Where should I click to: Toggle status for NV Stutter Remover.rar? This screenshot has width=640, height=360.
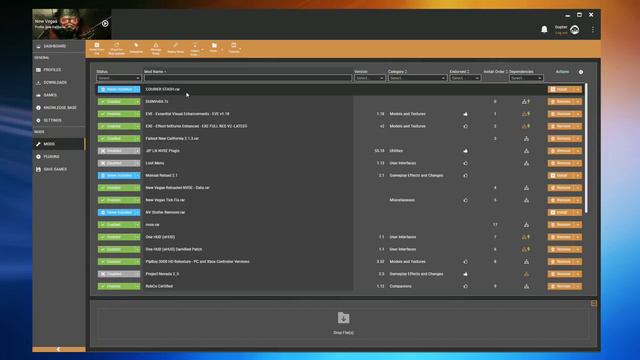pos(116,212)
